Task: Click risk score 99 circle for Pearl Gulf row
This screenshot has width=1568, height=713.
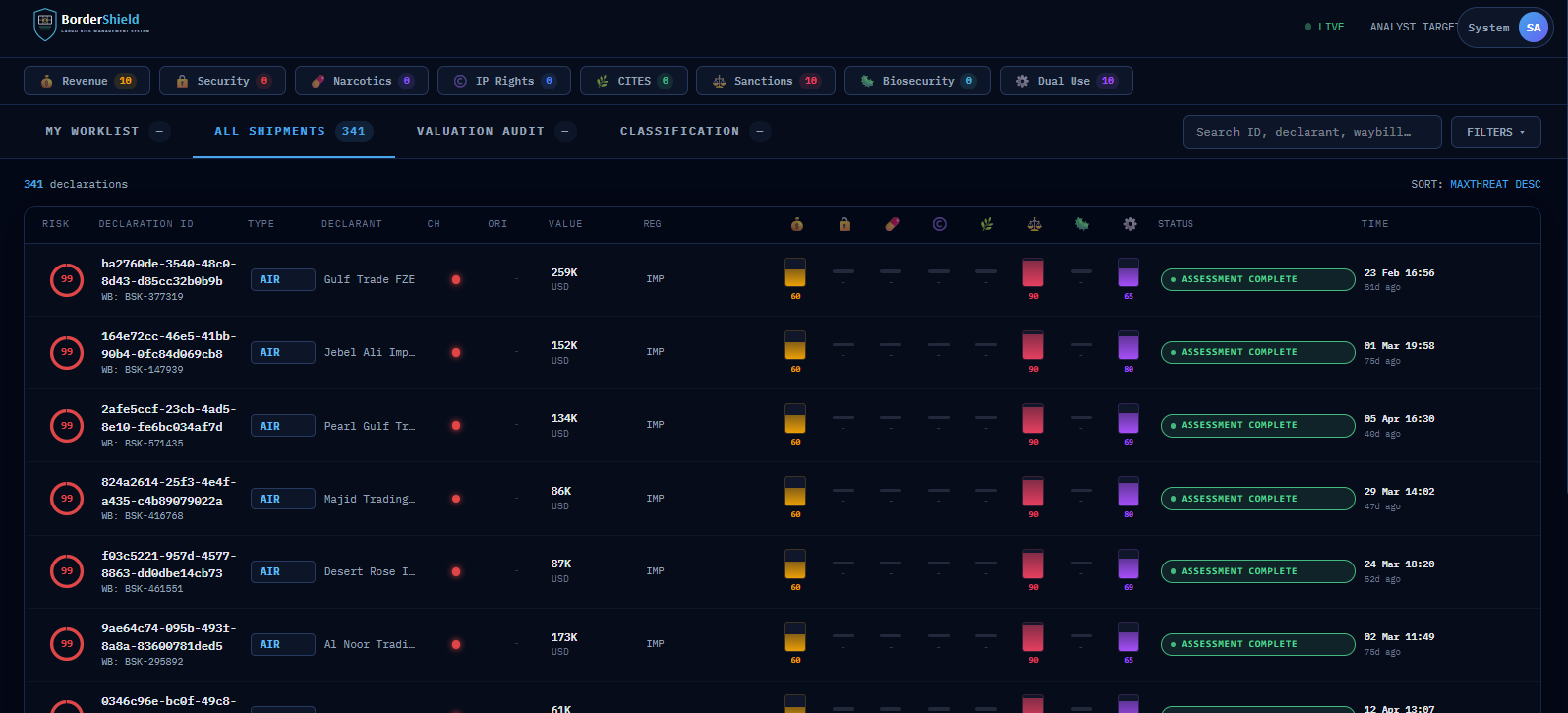Action: (x=67, y=425)
